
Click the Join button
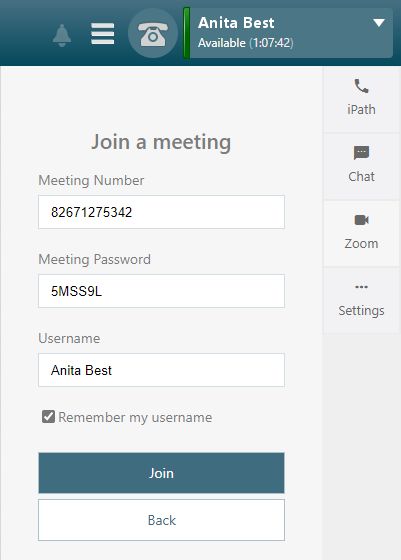(x=161, y=473)
